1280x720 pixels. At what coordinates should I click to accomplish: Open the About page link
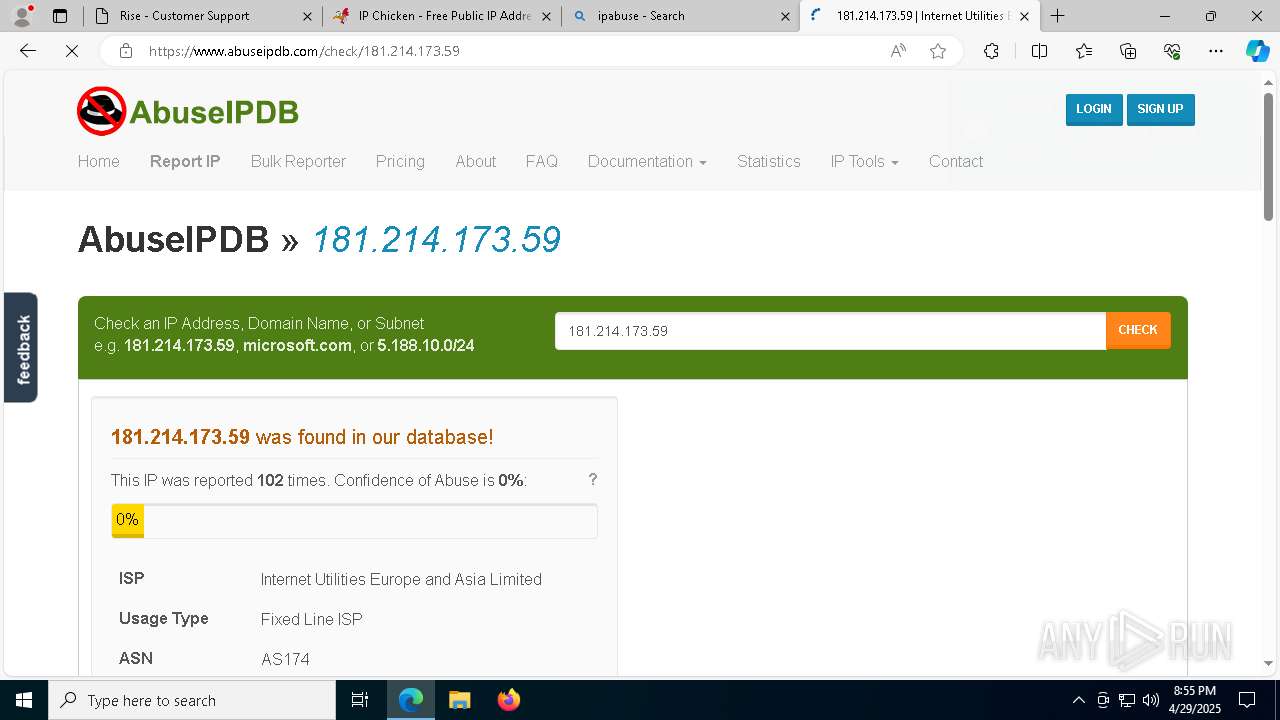coord(475,161)
